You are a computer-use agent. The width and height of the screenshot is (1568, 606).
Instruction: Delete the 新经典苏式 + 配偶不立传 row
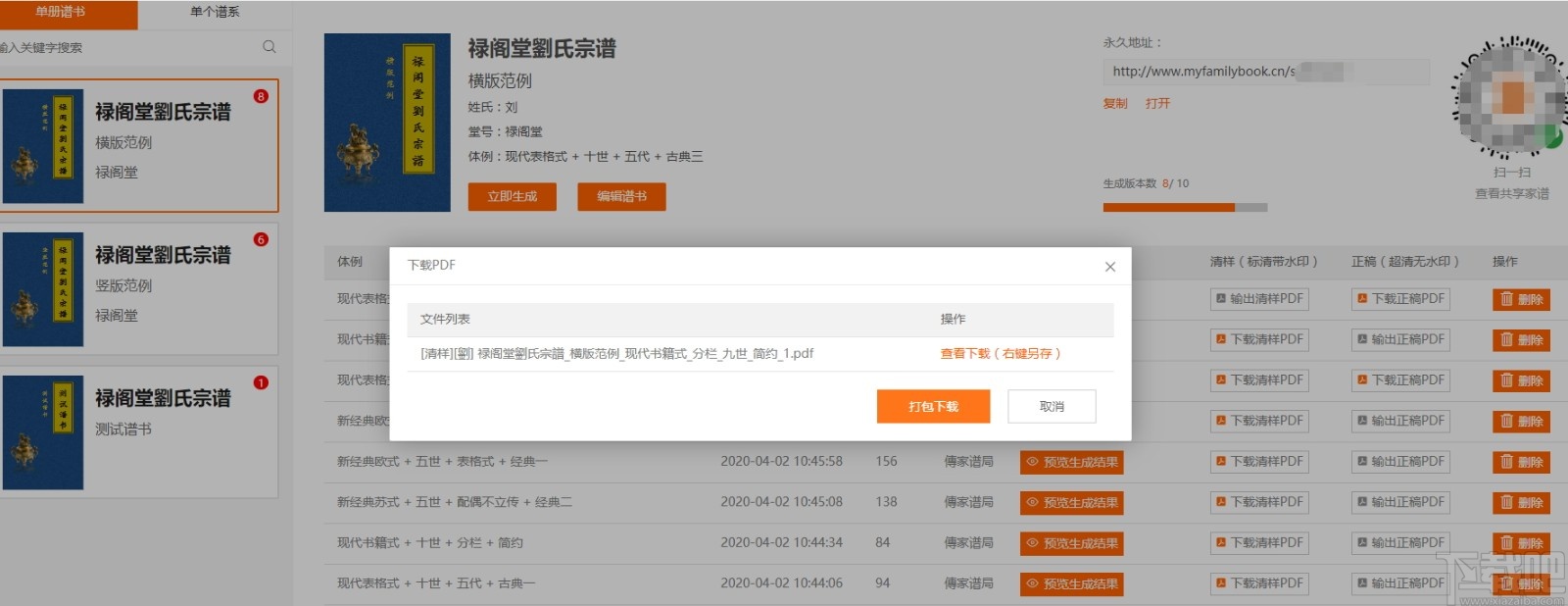click(1521, 503)
